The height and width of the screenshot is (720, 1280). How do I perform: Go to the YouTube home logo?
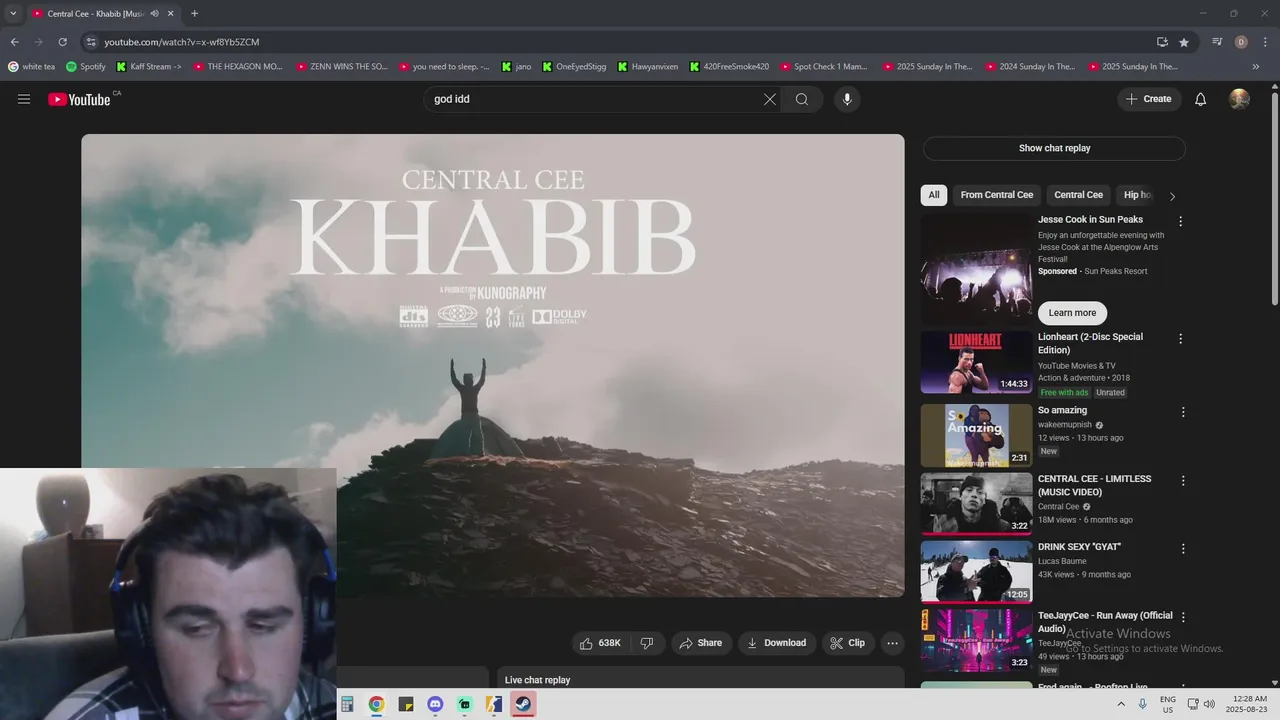tap(79, 99)
